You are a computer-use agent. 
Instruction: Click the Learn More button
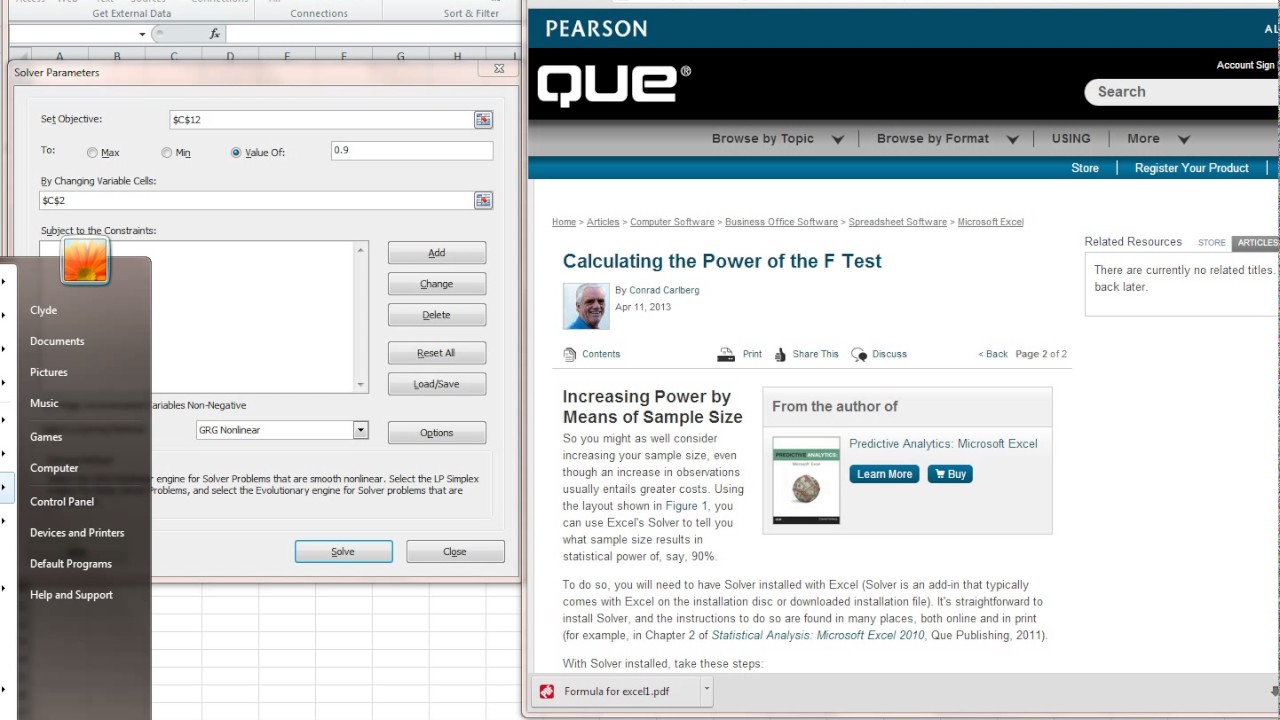click(884, 474)
